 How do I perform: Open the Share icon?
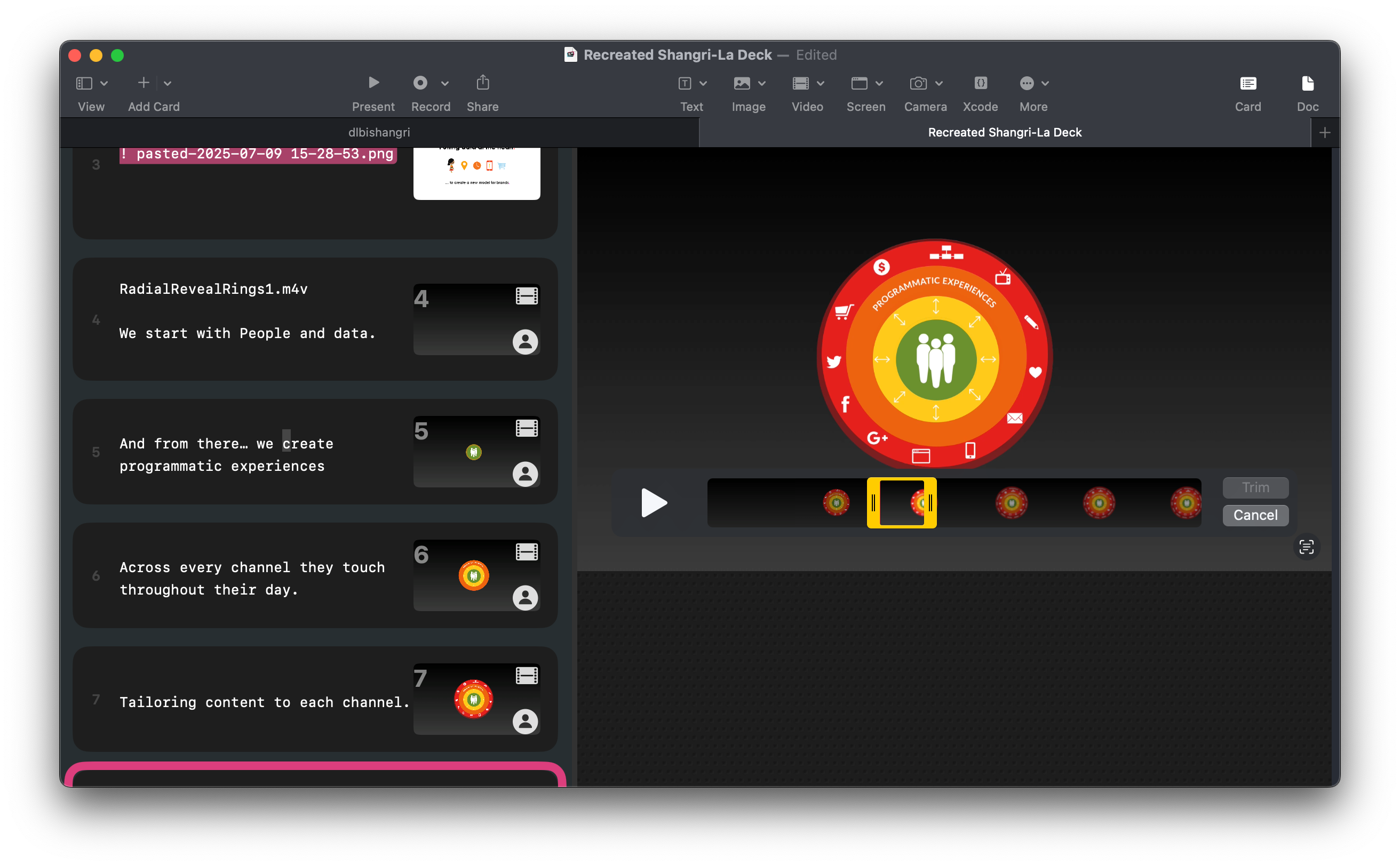482,83
